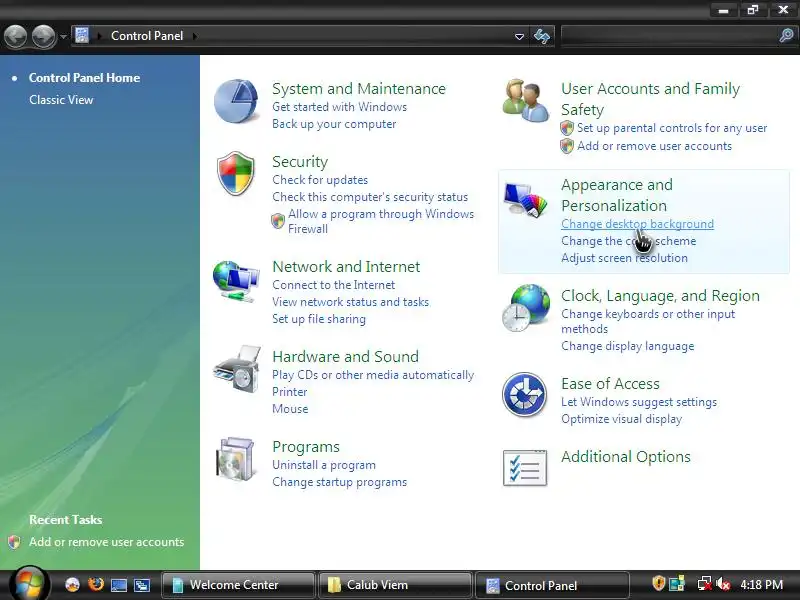
Task: Open the recent pages dropdown arrow
Action: coord(63,37)
